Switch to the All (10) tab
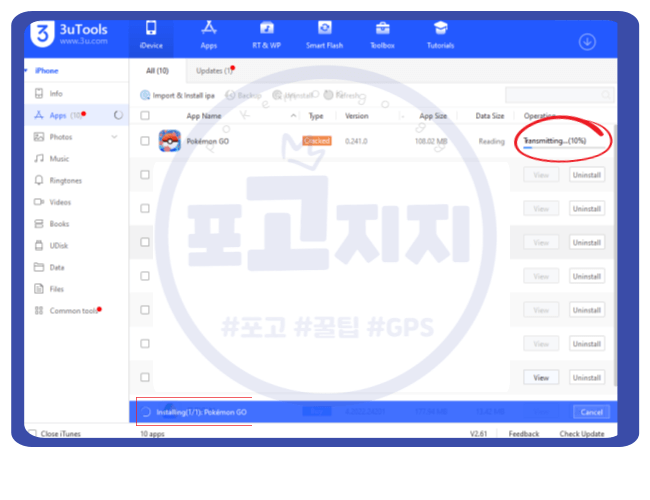The image size is (650, 500). coord(157,71)
